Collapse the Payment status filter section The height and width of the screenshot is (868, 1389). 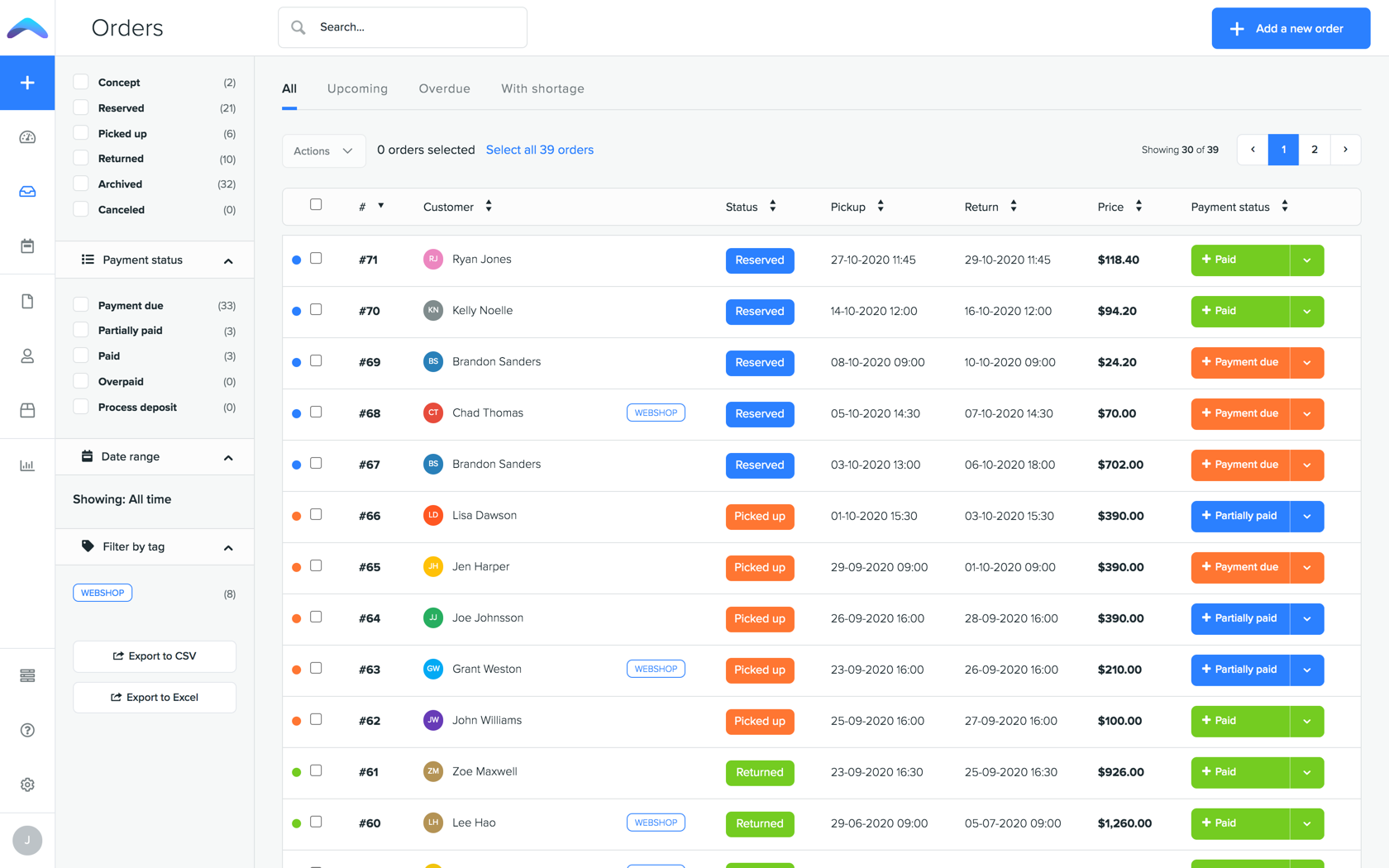[x=228, y=260]
